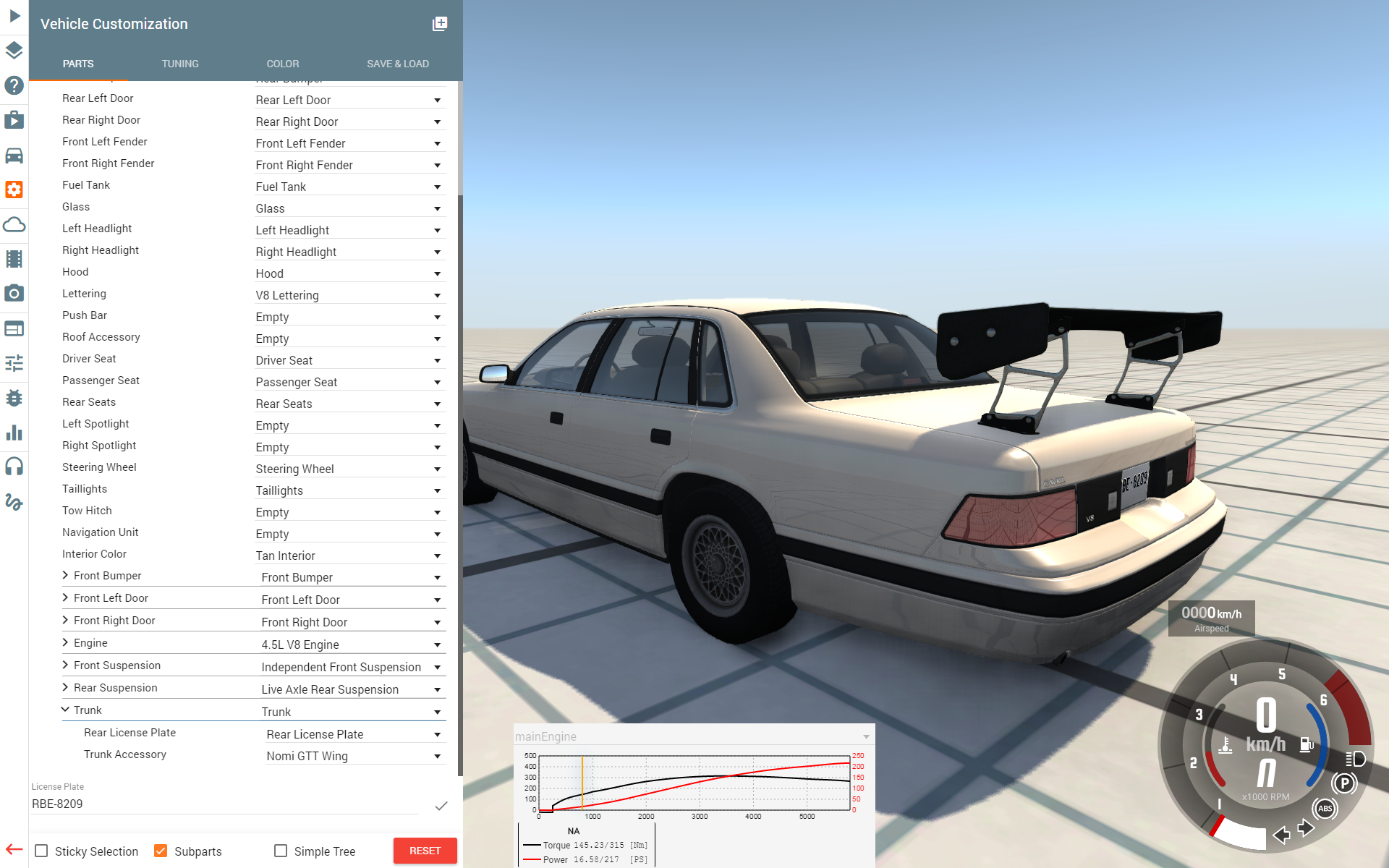Click the orange RPM marker on torque graph
The image size is (1389, 868).
point(582,783)
